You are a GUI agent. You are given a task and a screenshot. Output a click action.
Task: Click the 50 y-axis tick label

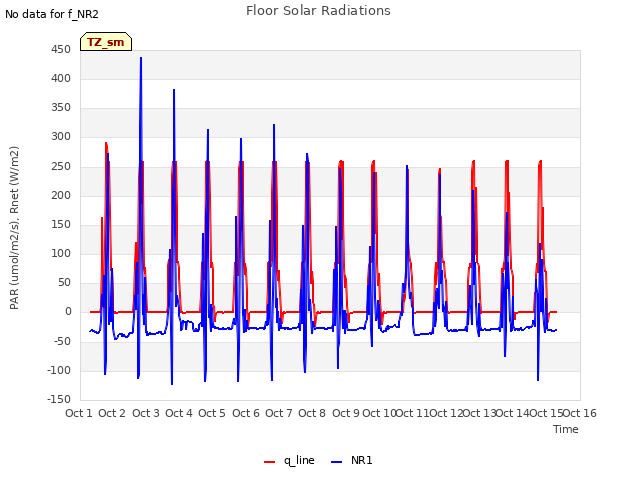pyautogui.click(x=64, y=282)
